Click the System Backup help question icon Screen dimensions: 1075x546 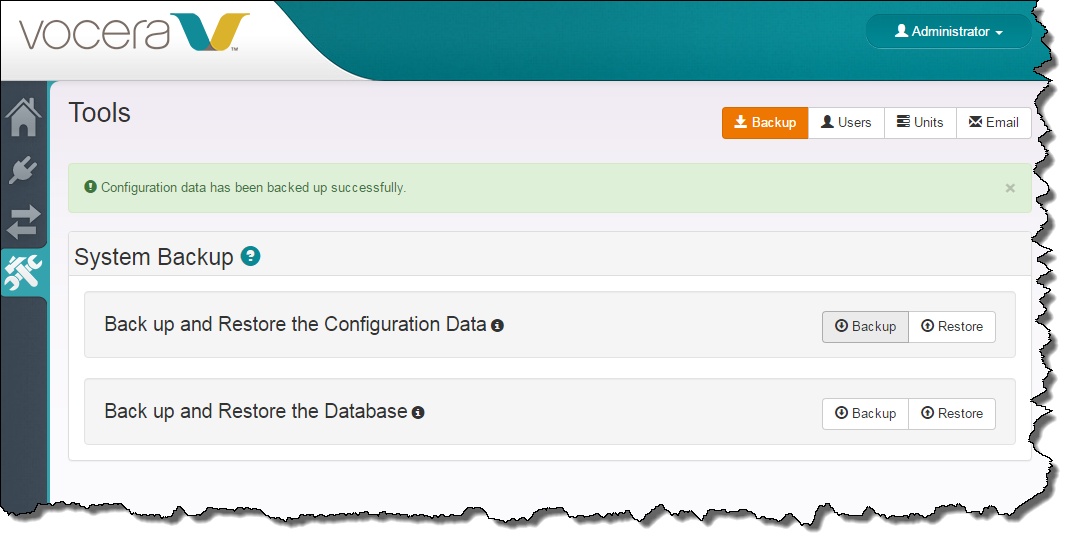point(251,257)
